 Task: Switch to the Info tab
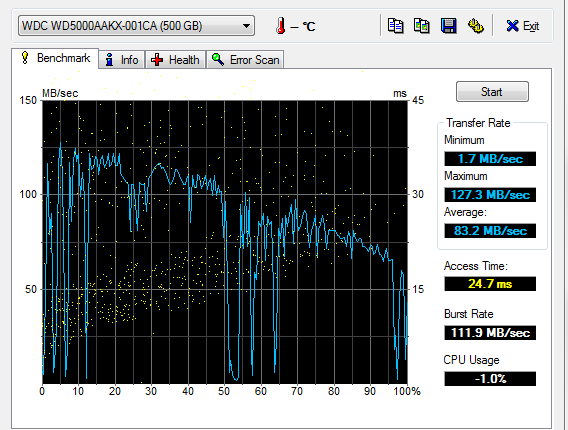point(122,60)
